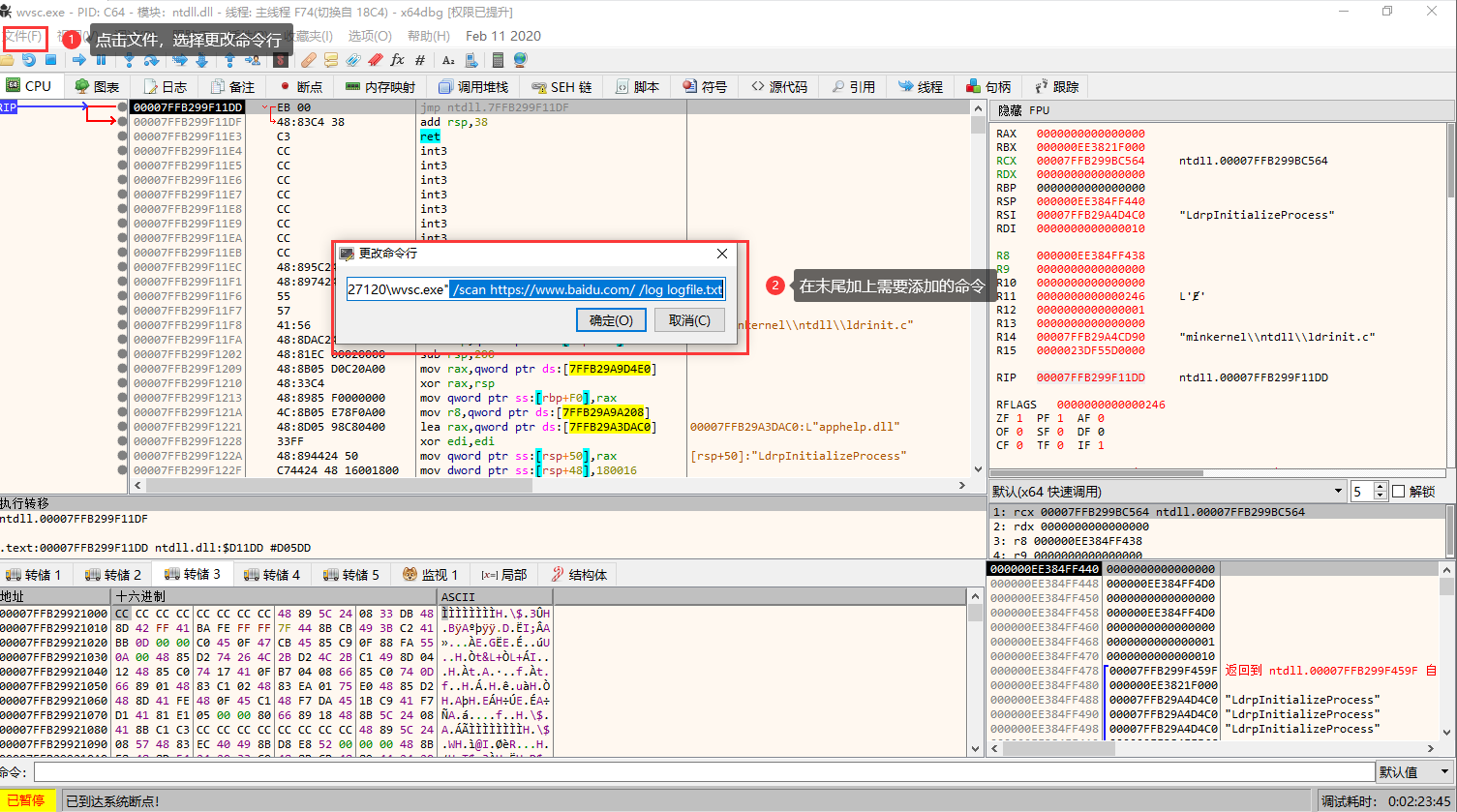The height and width of the screenshot is (812, 1457).
Task: Tick the 解锁 checkbox
Action: tap(1398, 492)
